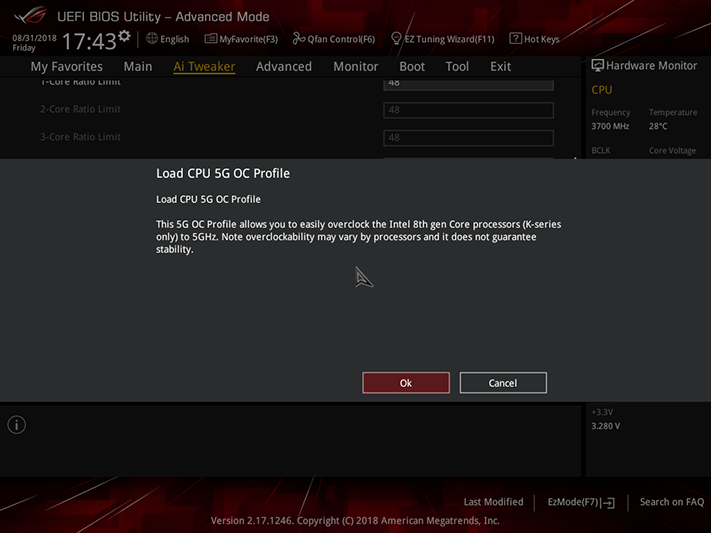Screen dimensions: 711x533
Task: Switch to the Boot tab
Action: click(412, 67)
